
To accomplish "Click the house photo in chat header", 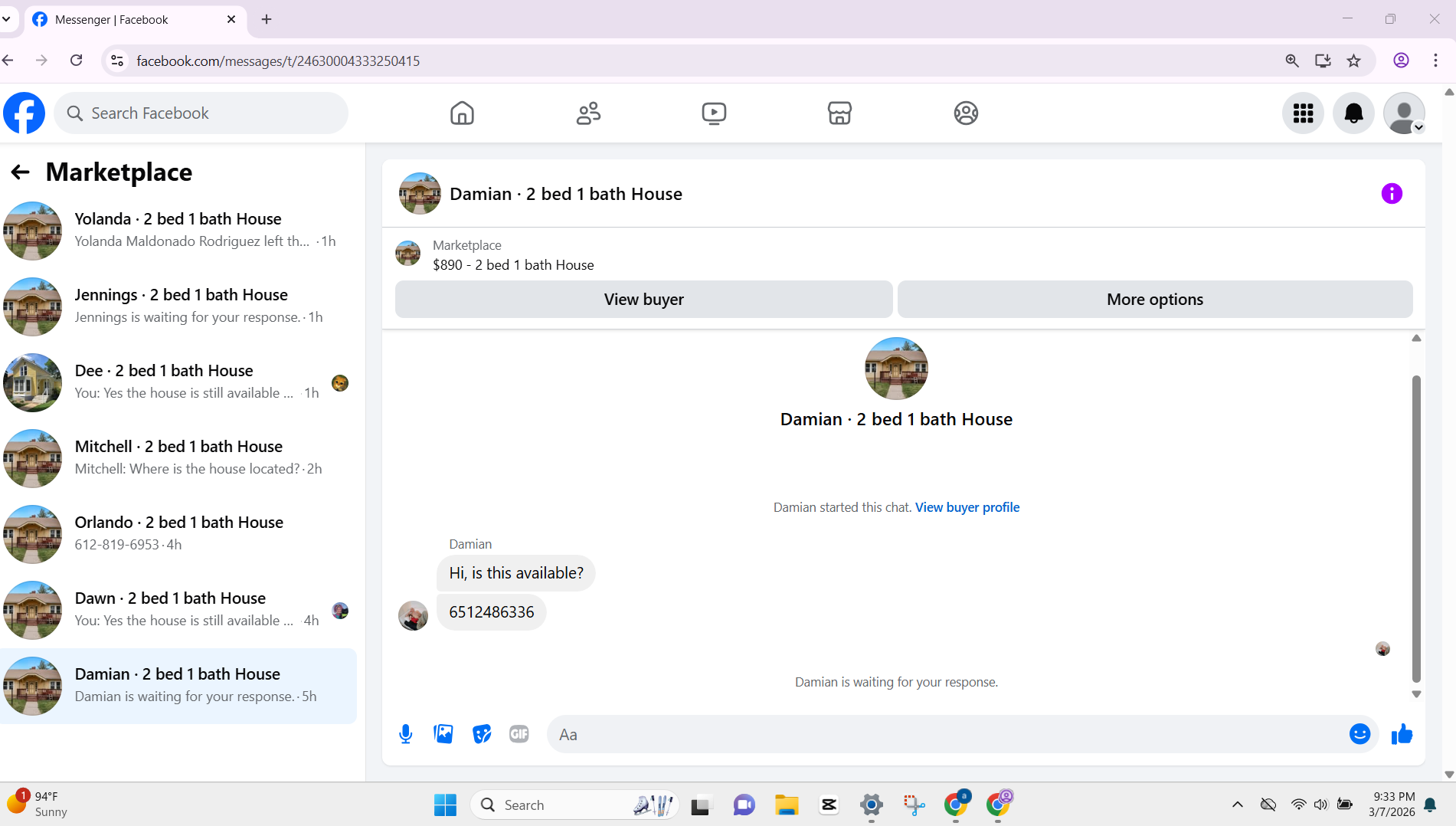I will coord(420,193).
